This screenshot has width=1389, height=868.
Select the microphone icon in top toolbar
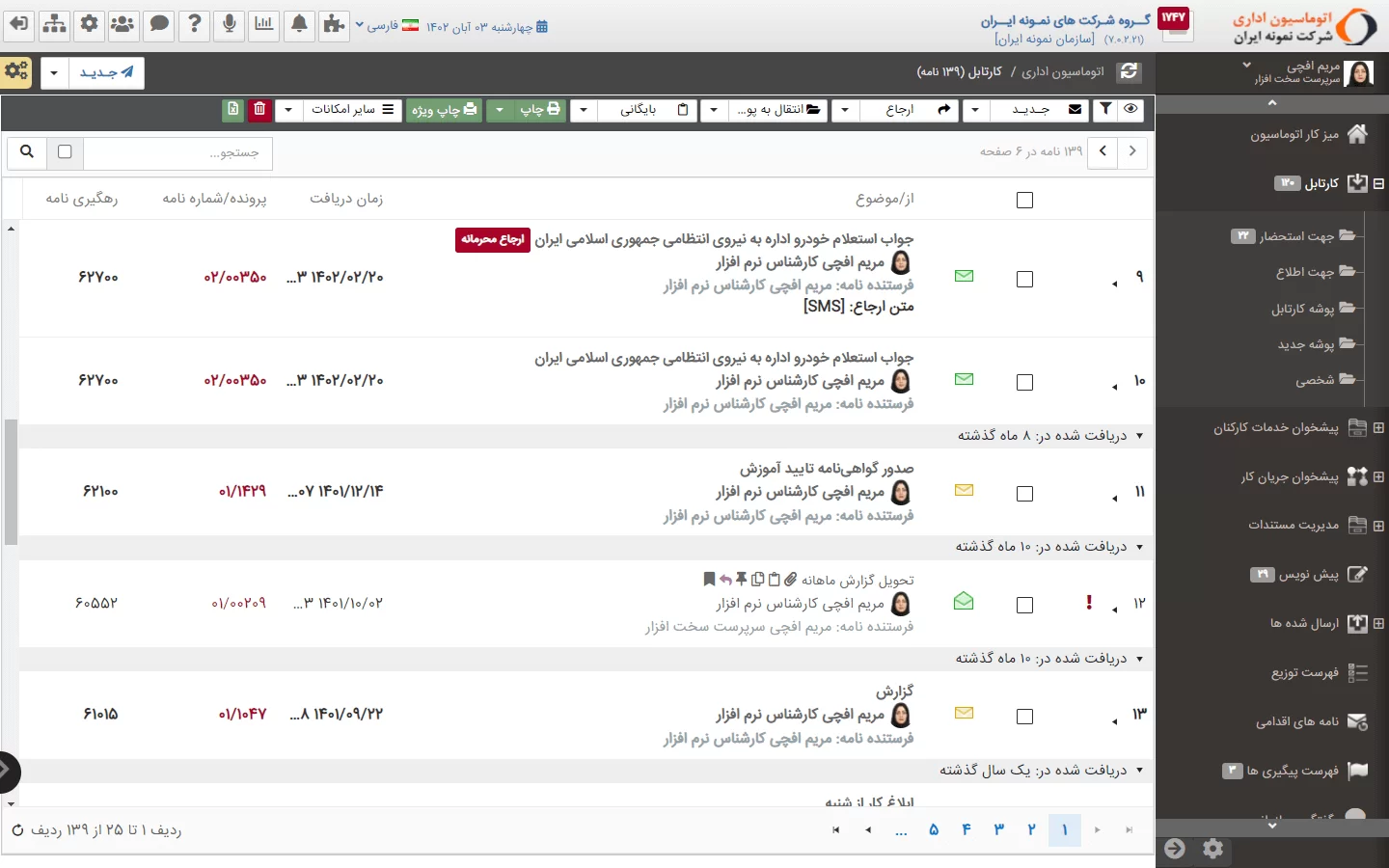coord(229,24)
